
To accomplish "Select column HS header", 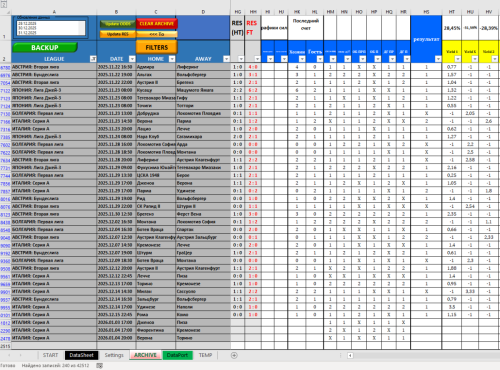I will point(426,12).
